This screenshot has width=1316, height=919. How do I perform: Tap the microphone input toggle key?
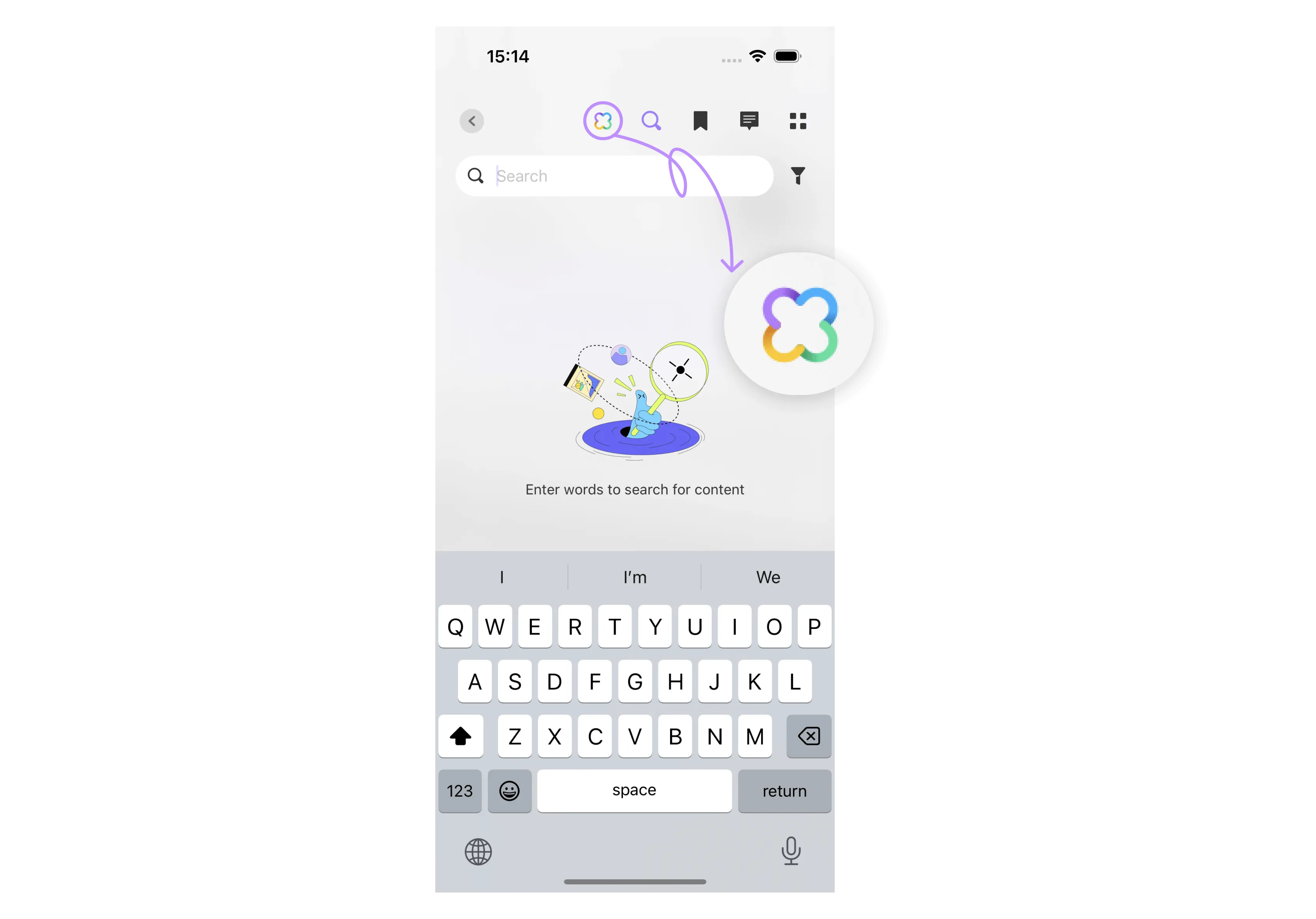point(792,850)
